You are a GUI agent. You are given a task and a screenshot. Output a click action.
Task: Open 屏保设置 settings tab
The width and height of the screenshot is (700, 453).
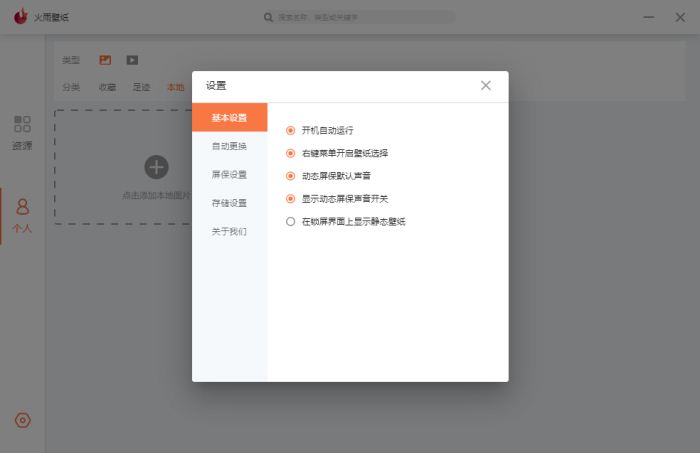[229, 175]
